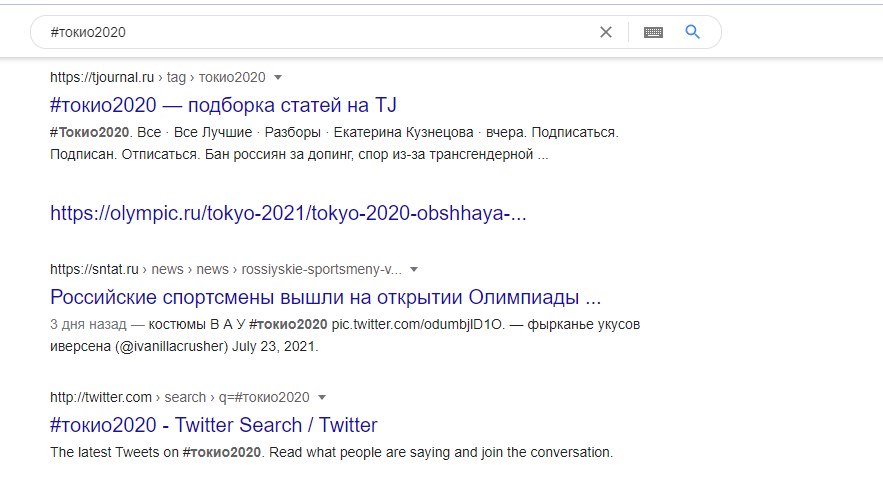
Task: Open '#токио2020 — подборка статей на TJ' result
Action: coord(224,105)
